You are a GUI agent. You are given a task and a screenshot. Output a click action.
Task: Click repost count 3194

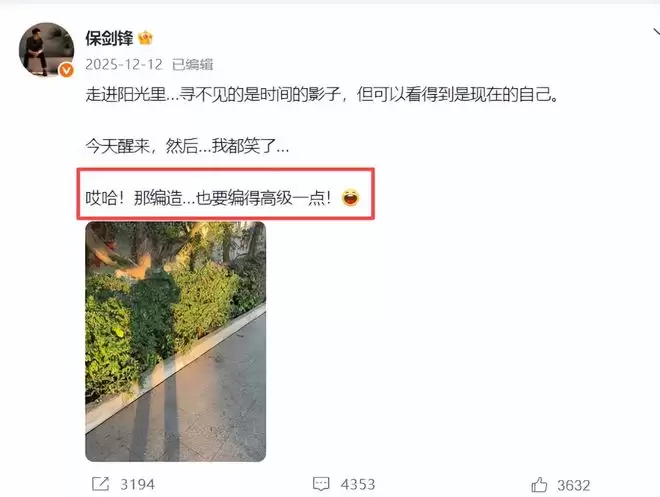138,484
